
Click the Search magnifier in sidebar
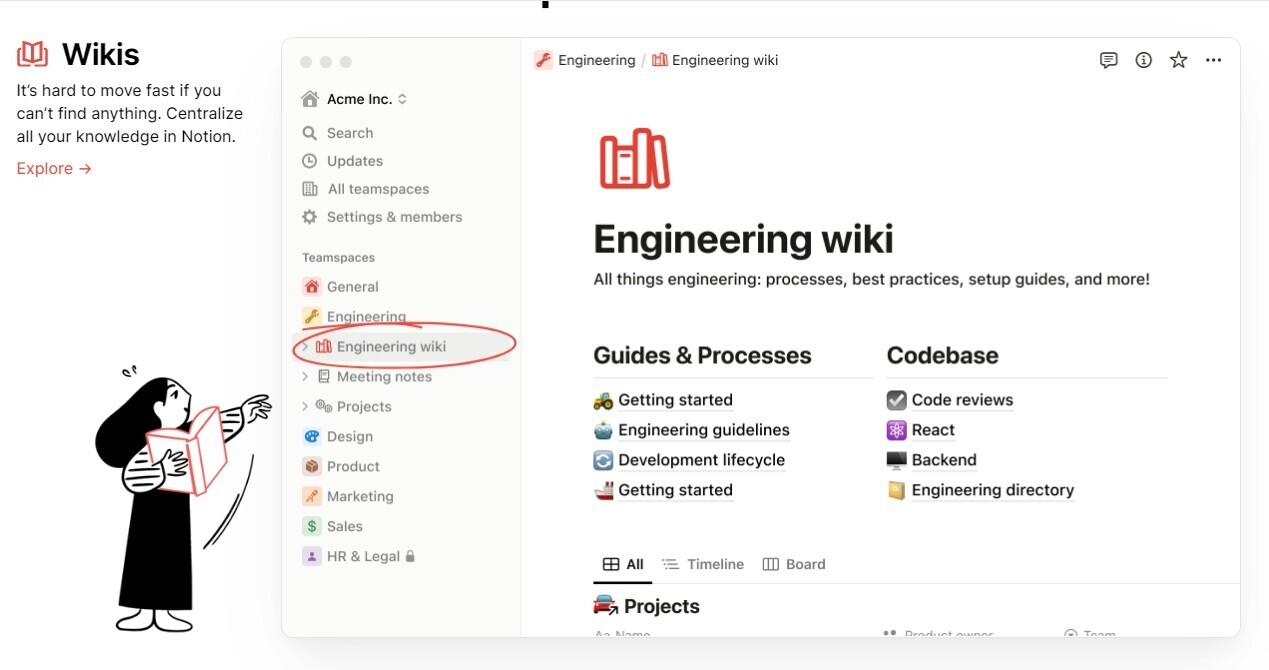point(310,133)
